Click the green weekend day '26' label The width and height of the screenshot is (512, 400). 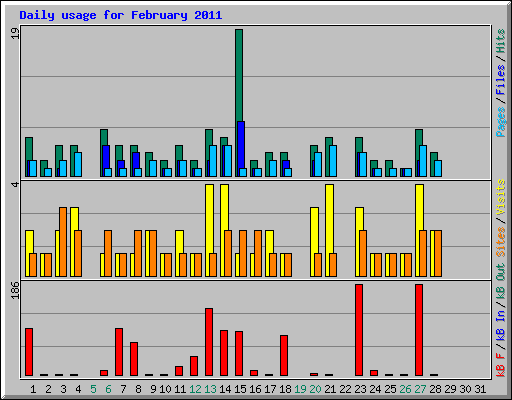(405, 389)
